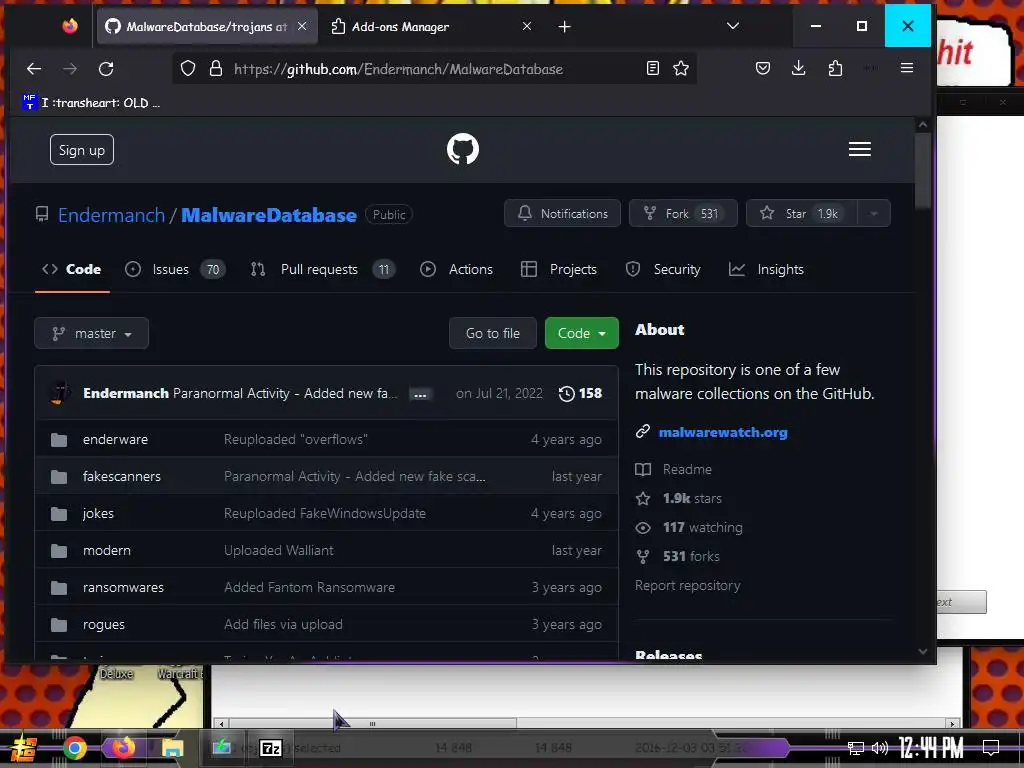Click the volume speaker tray icon
The width and height of the screenshot is (1024, 768).
pos(880,748)
